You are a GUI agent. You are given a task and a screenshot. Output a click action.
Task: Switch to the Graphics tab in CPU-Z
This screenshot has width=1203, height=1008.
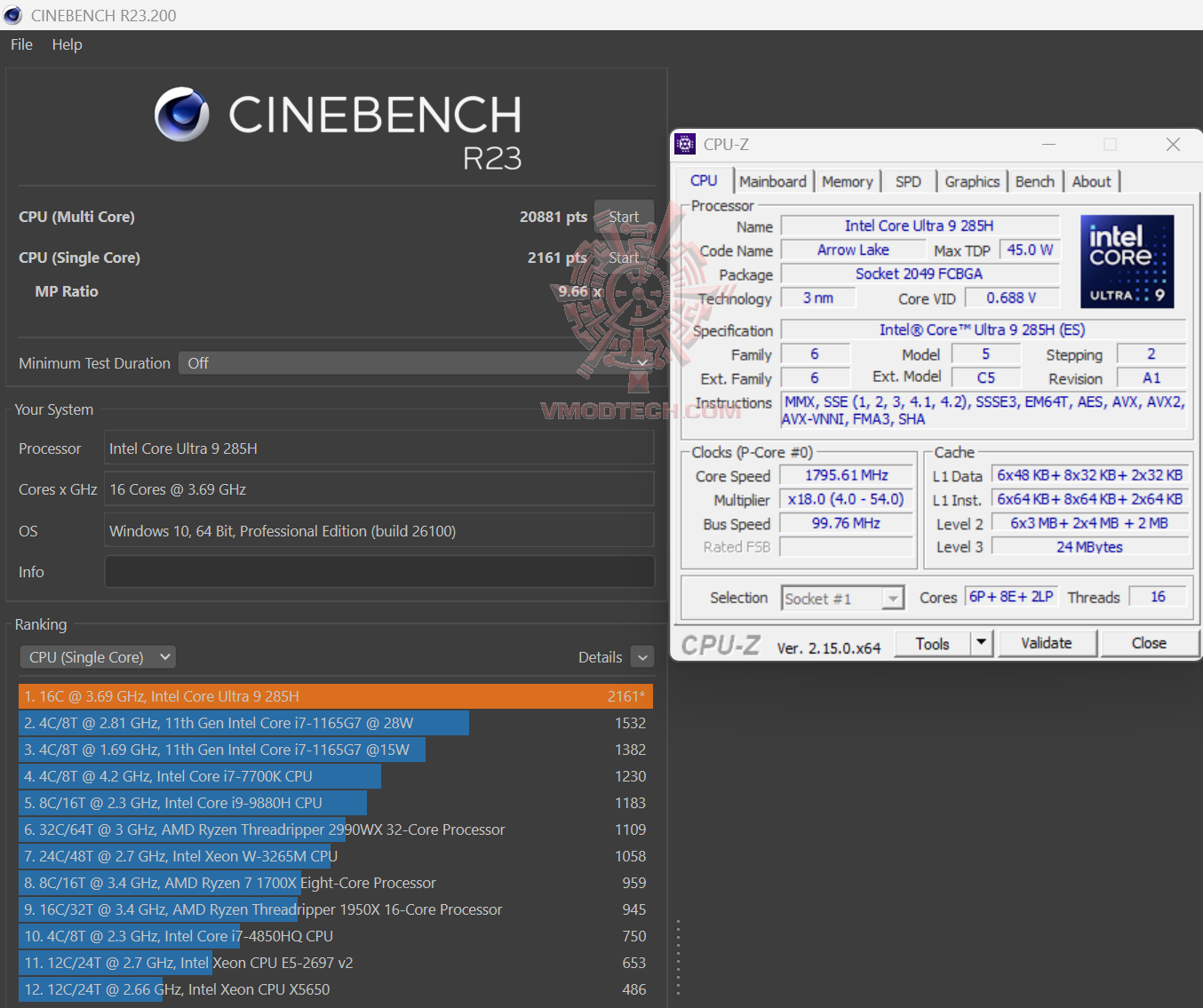point(972,181)
